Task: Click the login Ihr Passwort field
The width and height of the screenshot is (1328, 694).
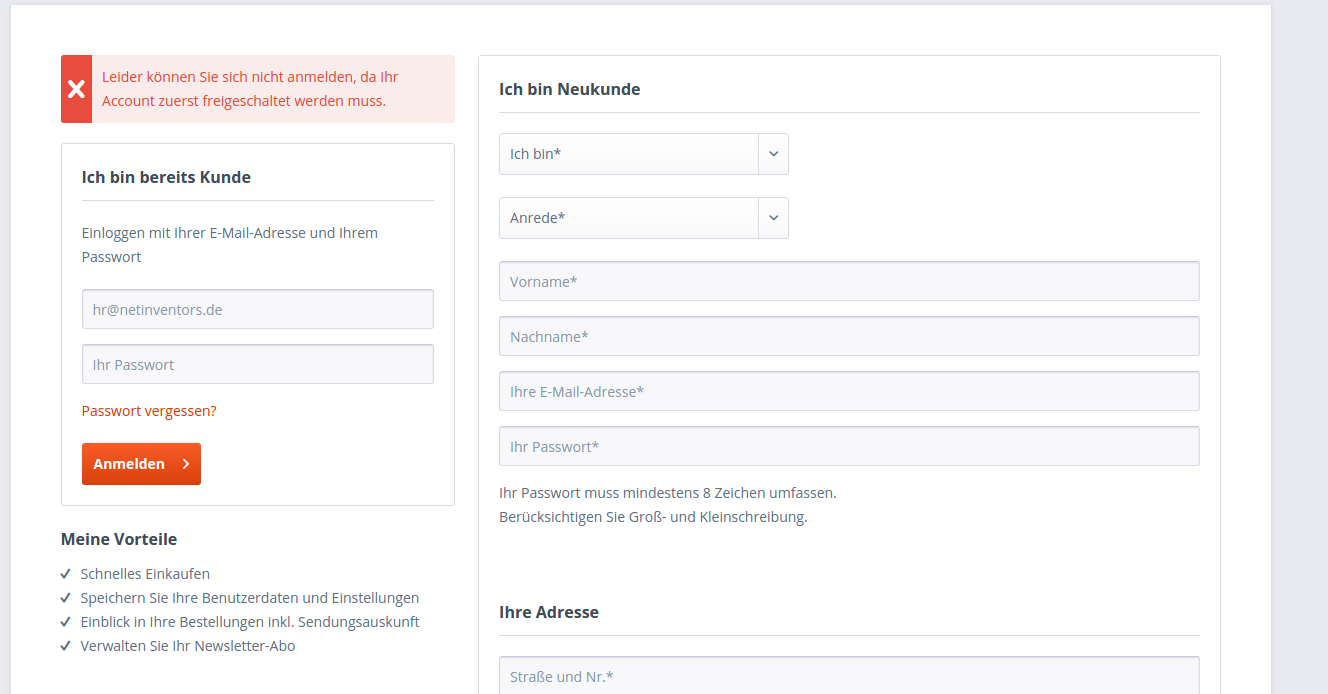Action: pyautogui.click(x=257, y=365)
